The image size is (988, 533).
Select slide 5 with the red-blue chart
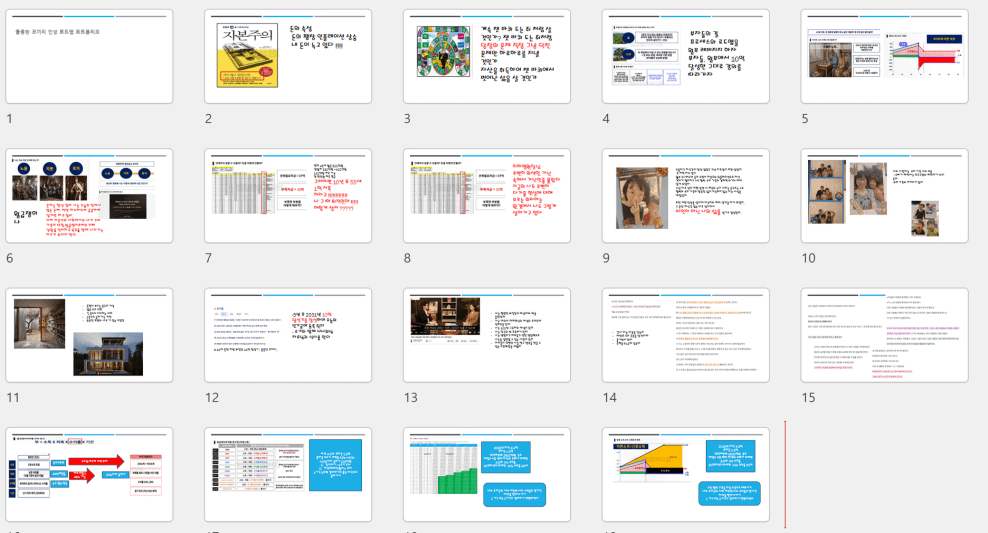coord(885,57)
